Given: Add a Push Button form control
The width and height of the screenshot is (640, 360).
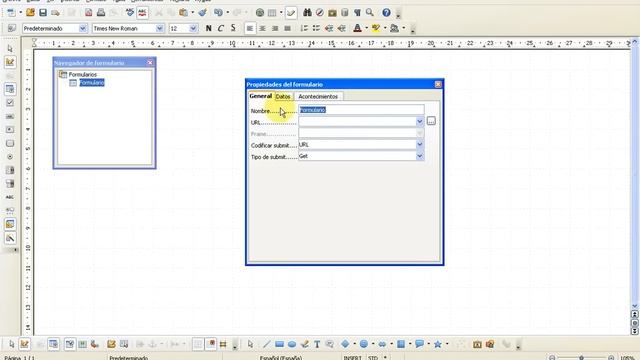Looking at the screenshot, I should [x=10, y=144].
